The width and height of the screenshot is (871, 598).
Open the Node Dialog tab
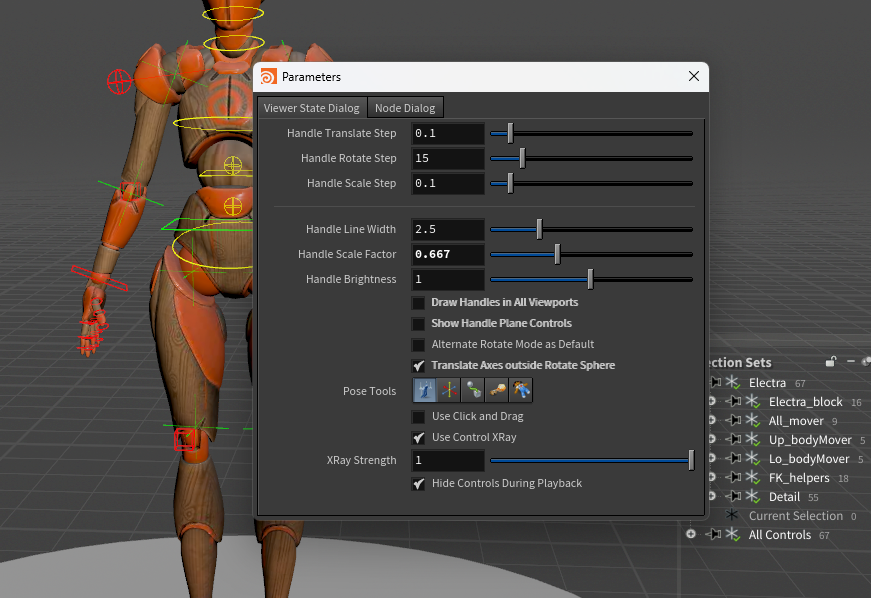click(x=405, y=108)
